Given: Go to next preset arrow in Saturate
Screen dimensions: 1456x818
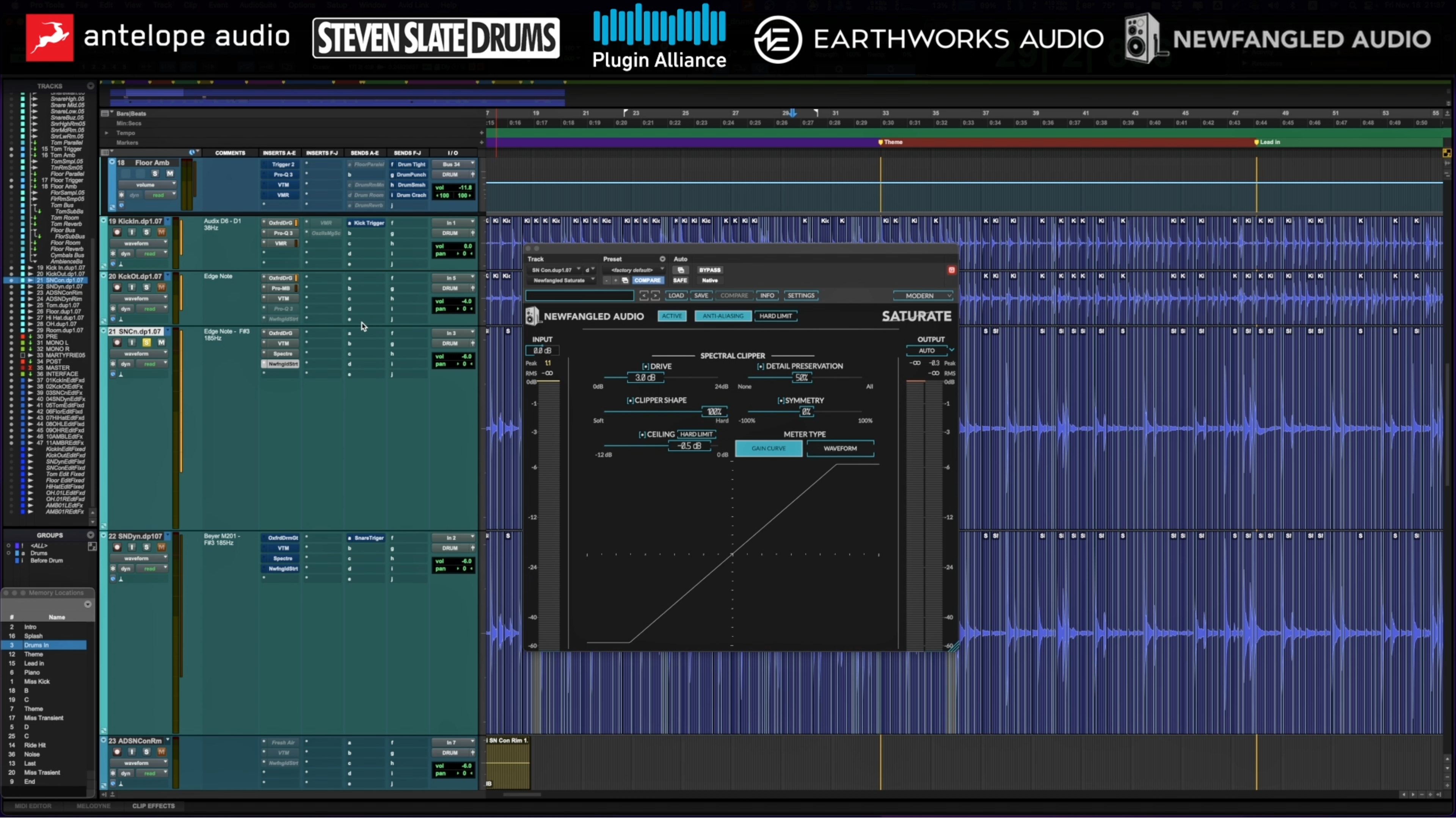Looking at the screenshot, I should point(655,295).
